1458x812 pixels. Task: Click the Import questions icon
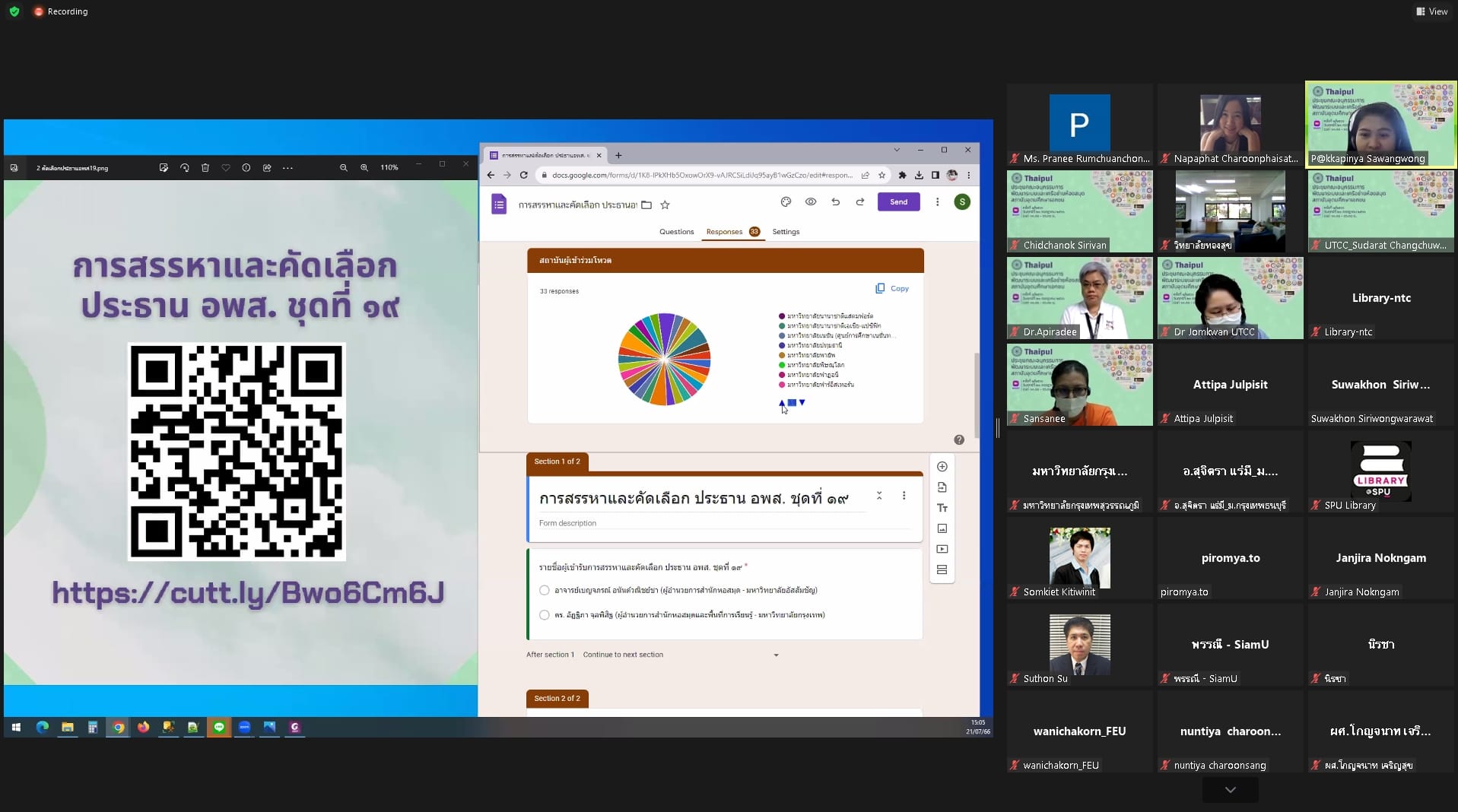(942, 487)
